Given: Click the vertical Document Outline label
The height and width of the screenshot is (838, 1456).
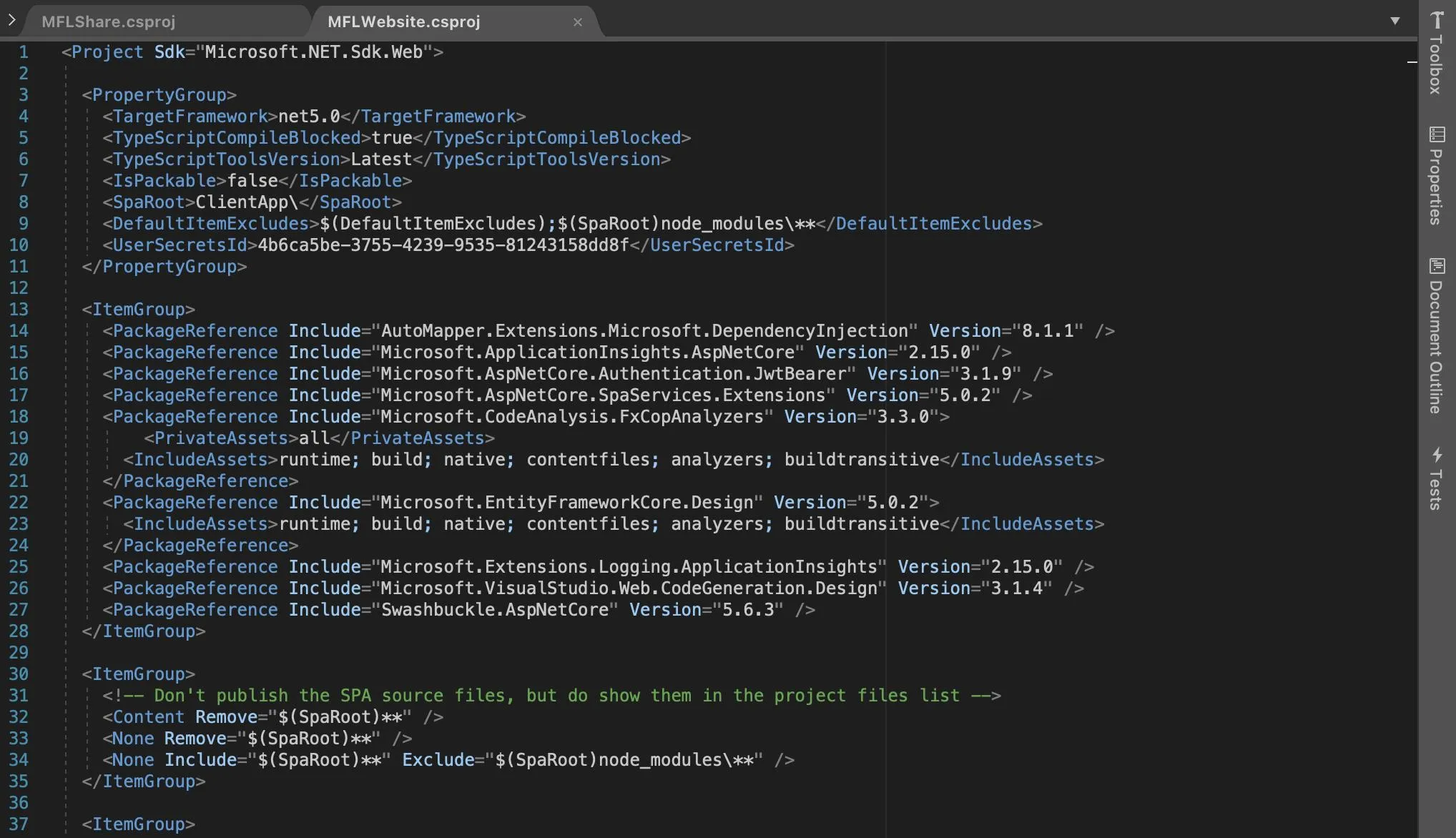Looking at the screenshot, I should 1436,347.
